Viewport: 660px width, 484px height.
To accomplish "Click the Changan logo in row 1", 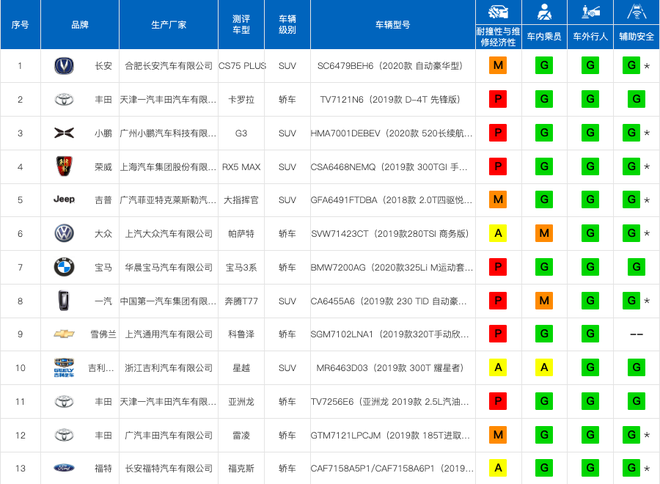I will (64, 66).
